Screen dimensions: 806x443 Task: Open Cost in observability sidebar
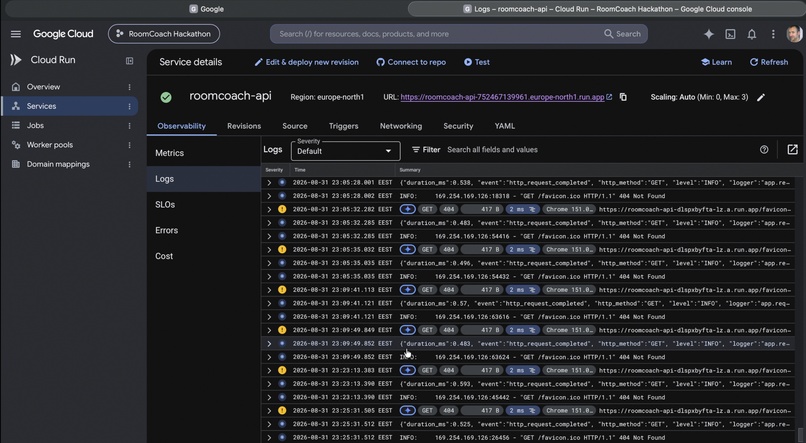tap(204, 256)
